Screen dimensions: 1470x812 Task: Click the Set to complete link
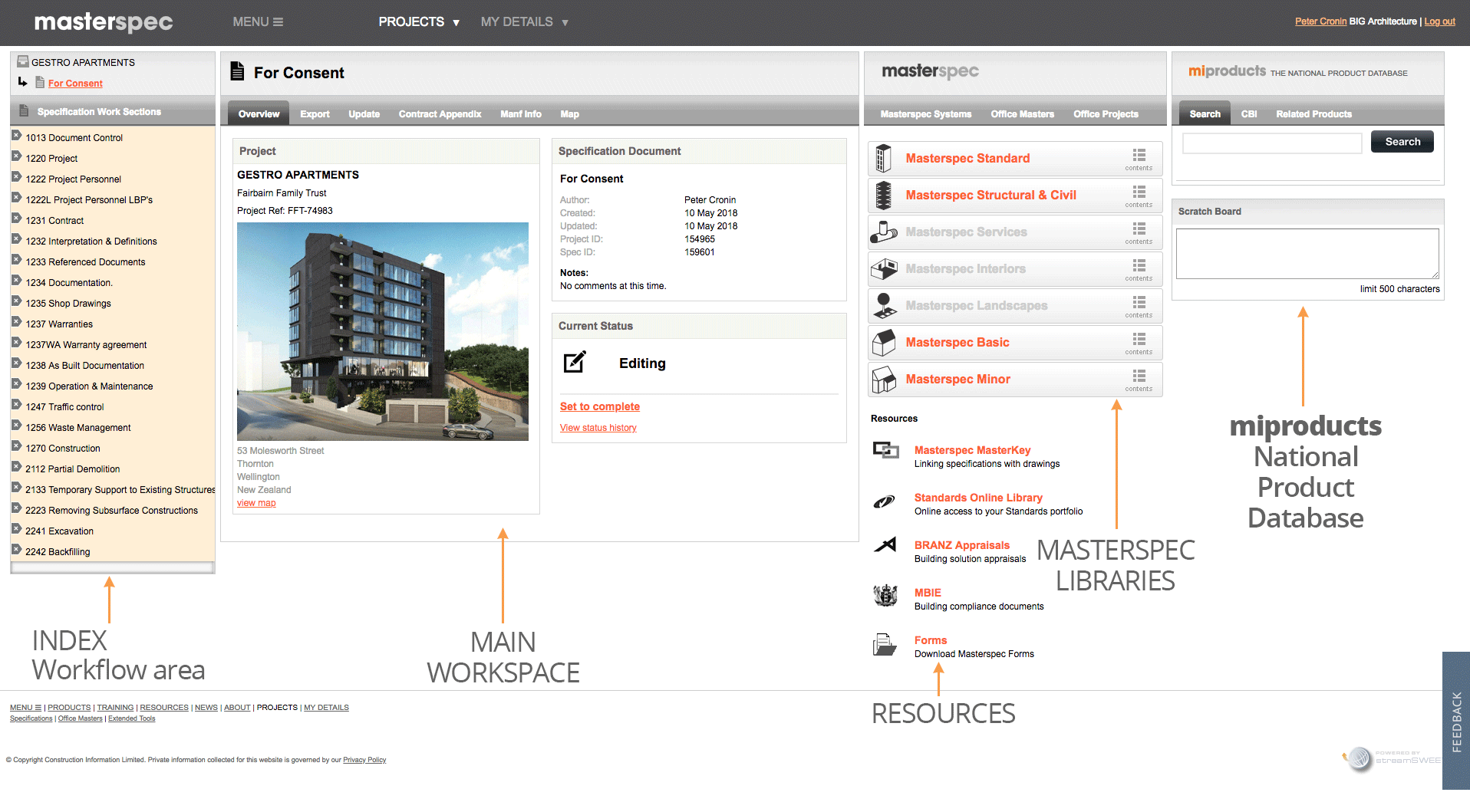[599, 407]
